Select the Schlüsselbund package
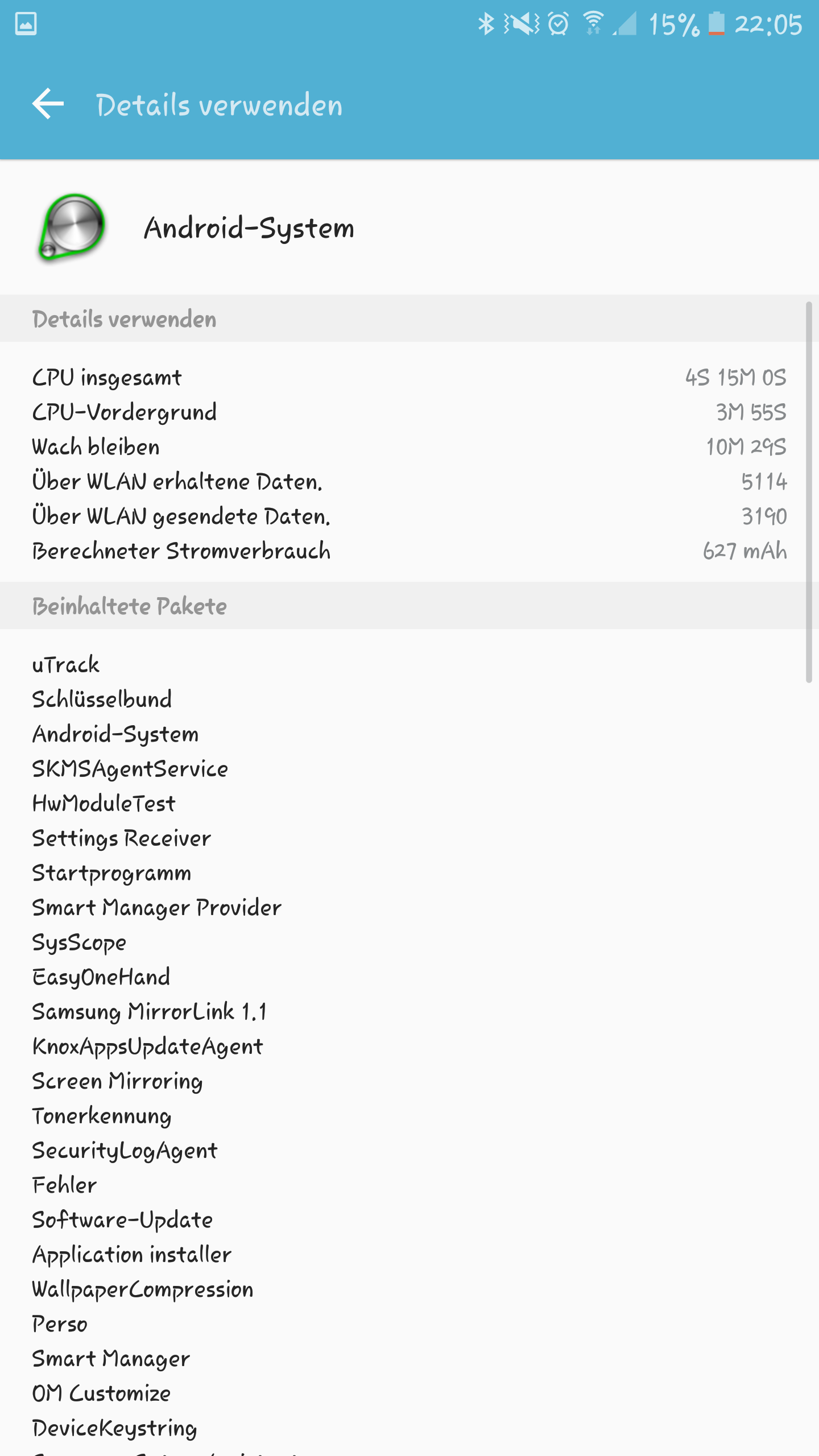The height and width of the screenshot is (1456, 819). (x=102, y=699)
